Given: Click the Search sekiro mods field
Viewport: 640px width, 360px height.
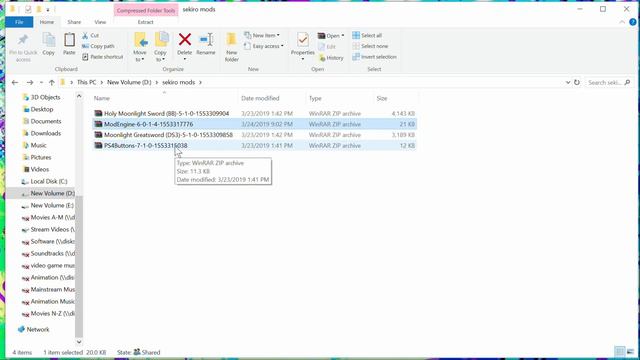Looking at the screenshot, I should tap(609, 82).
